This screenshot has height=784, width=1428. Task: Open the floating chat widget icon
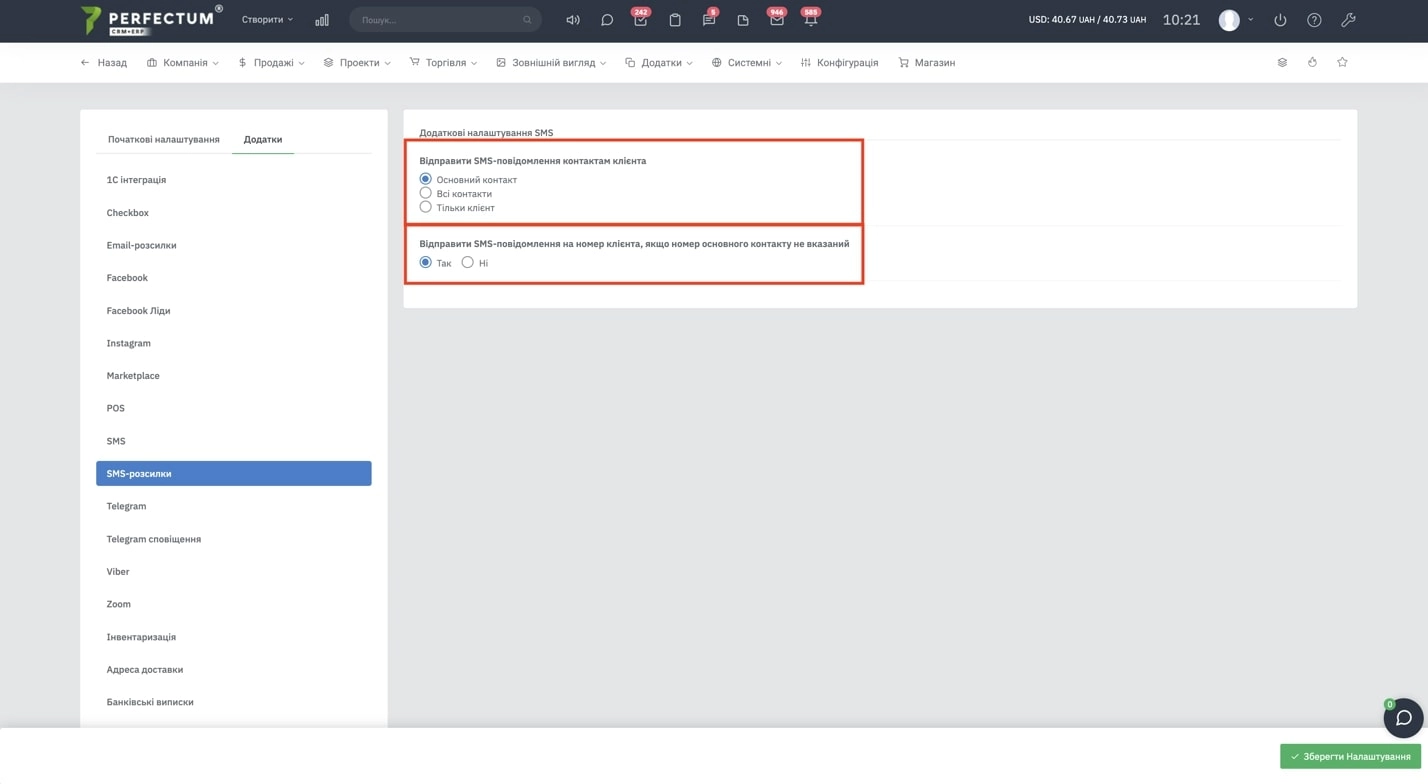click(1403, 718)
